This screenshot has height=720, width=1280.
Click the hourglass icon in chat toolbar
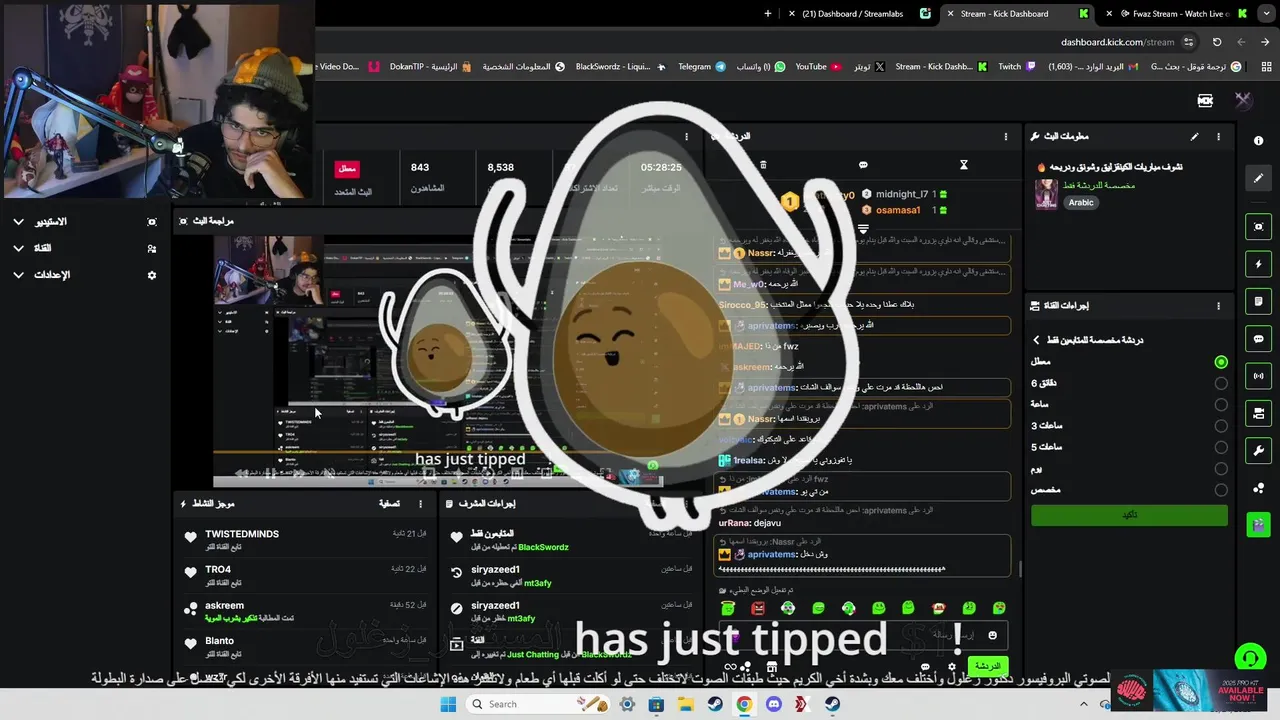(x=964, y=165)
